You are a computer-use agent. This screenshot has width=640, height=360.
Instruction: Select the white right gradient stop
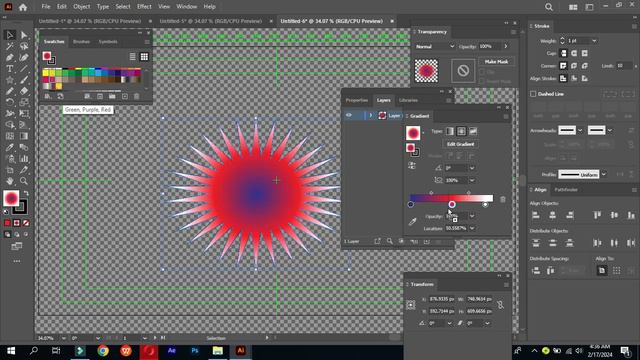coord(485,204)
